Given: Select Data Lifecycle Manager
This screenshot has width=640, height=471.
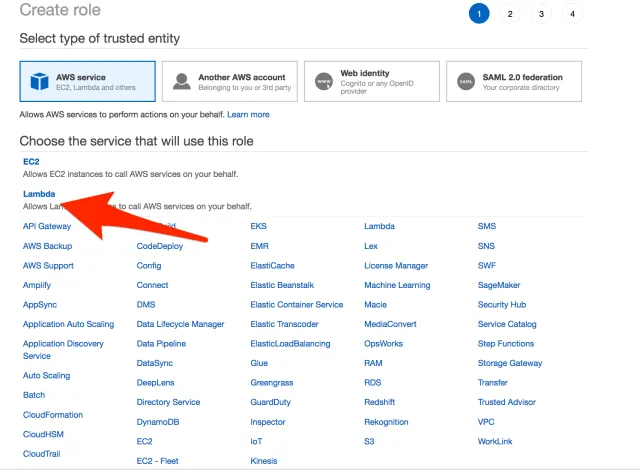Looking at the screenshot, I should pos(180,324).
